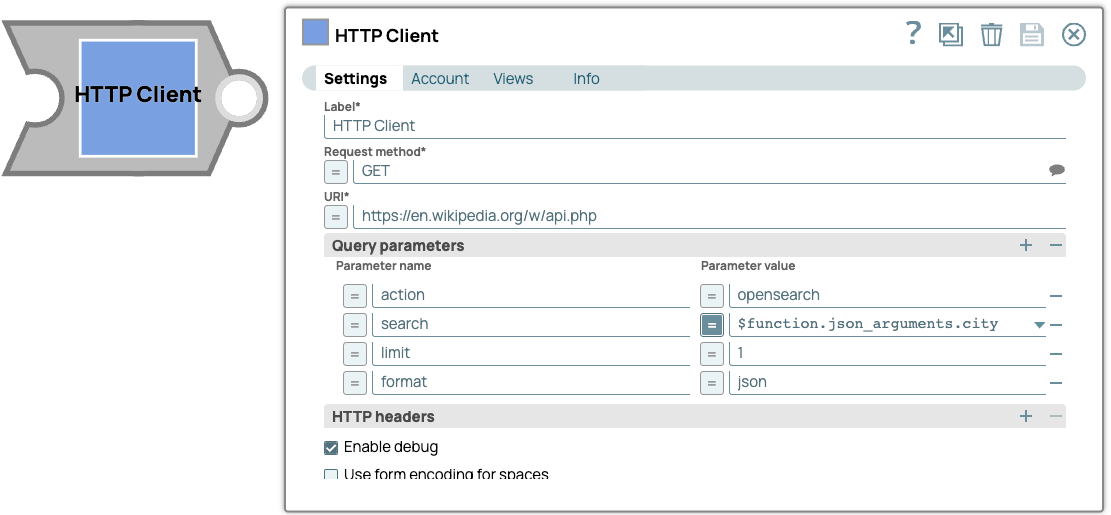
Task: Add a query parameter with the plus icon
Action: point(1026,245)
